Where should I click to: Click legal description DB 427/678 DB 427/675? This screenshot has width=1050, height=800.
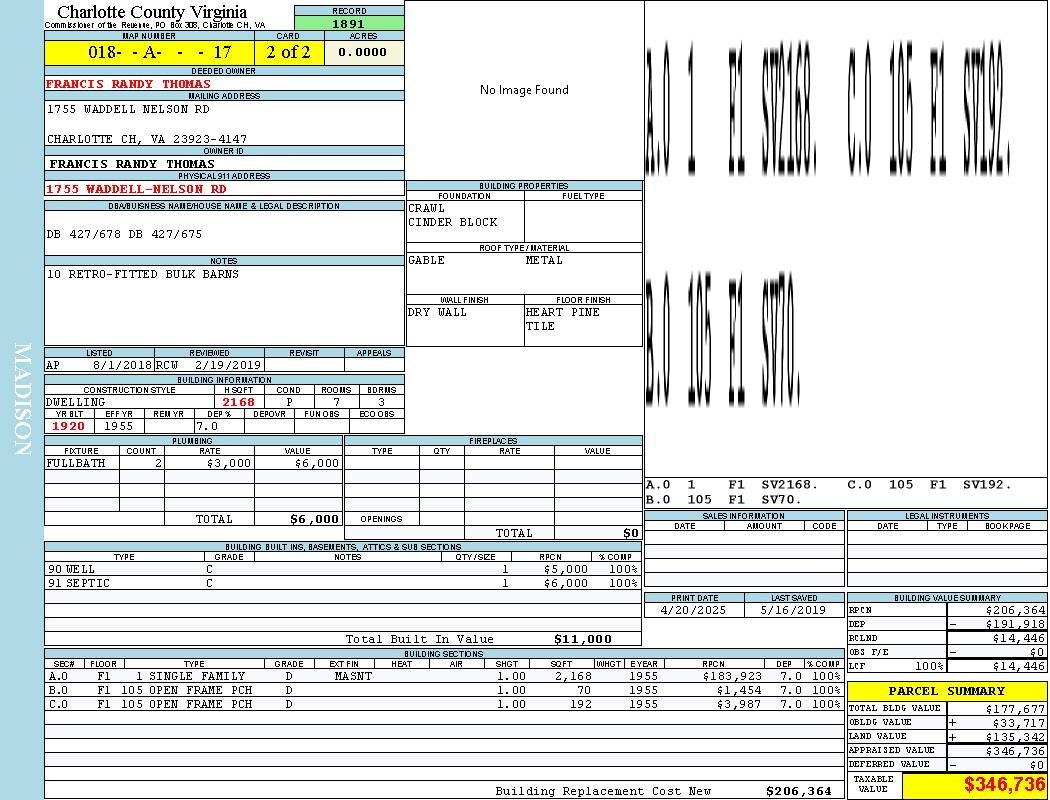coord(124,234)
